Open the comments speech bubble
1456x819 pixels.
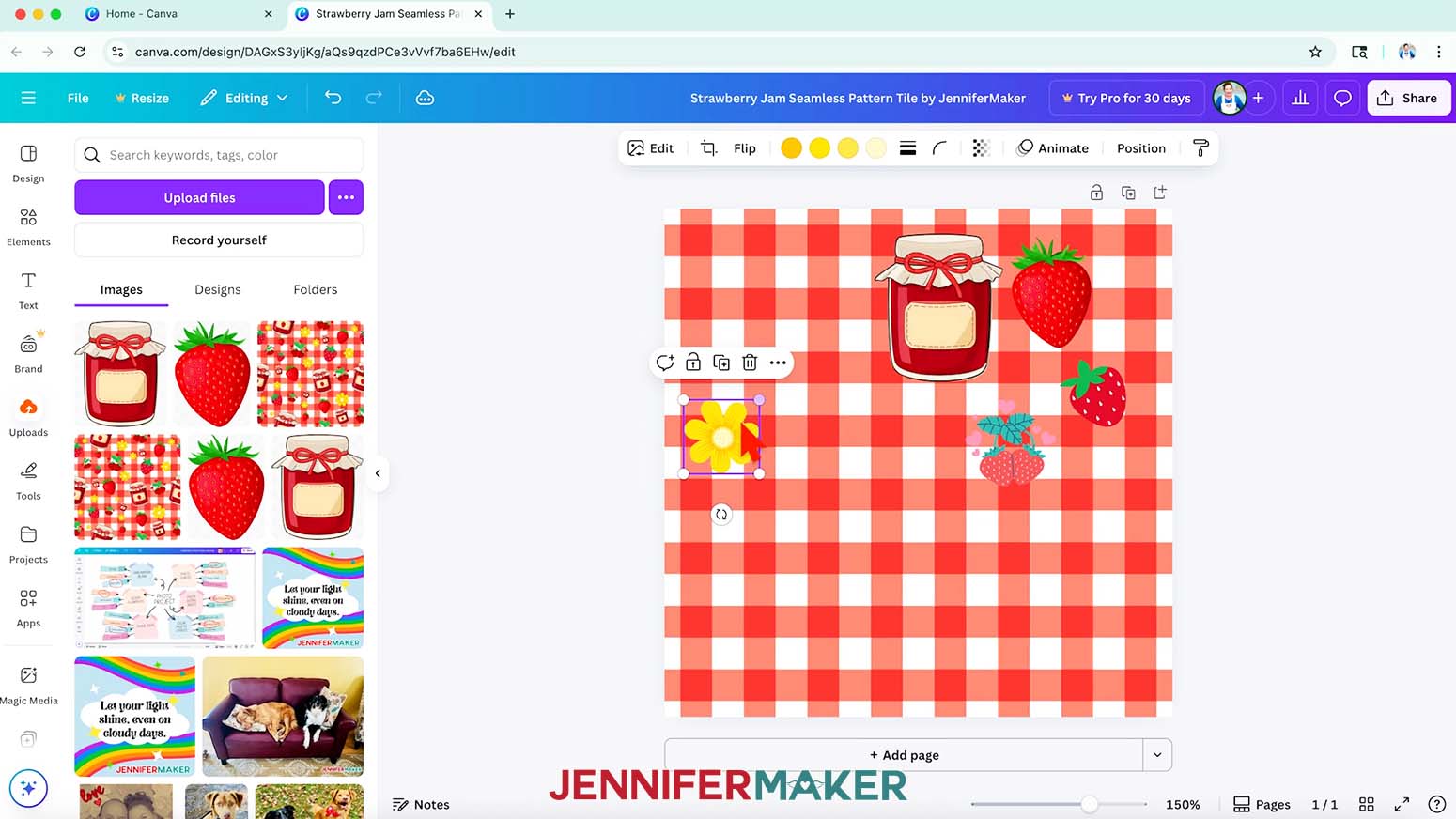click(x=1342, y=98)
